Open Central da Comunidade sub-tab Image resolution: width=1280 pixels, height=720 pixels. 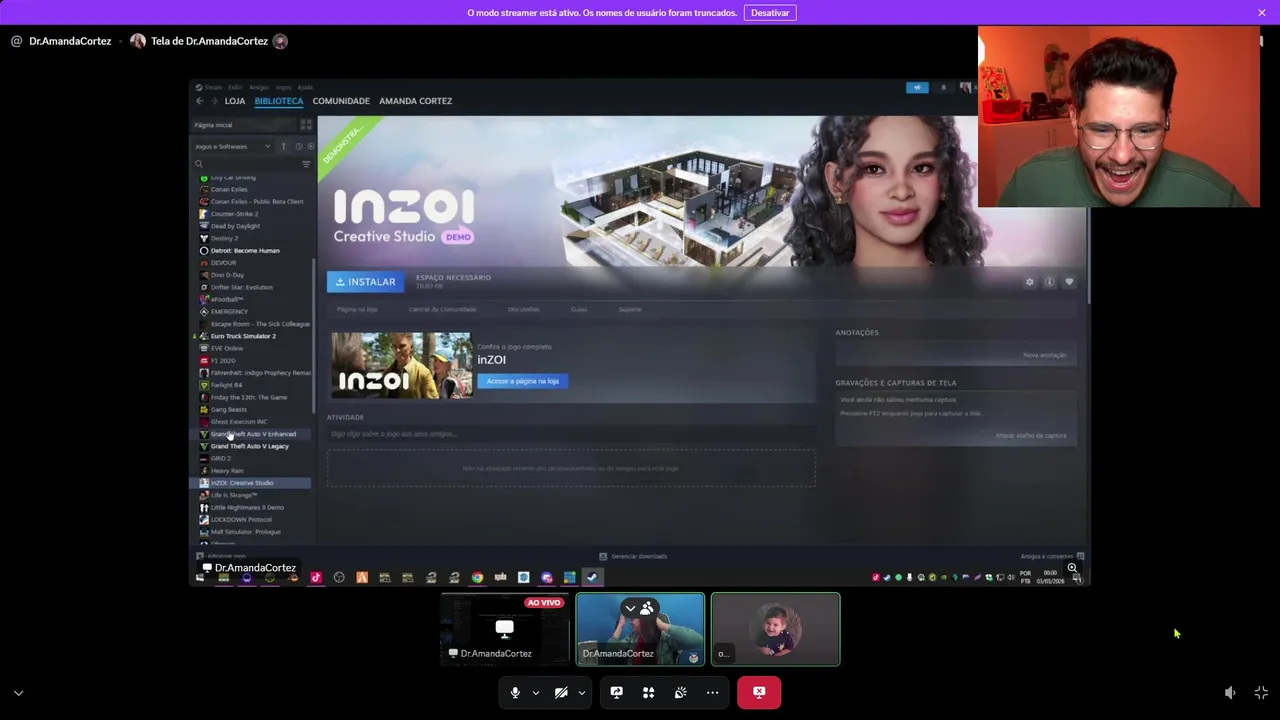tap(442, 310)
